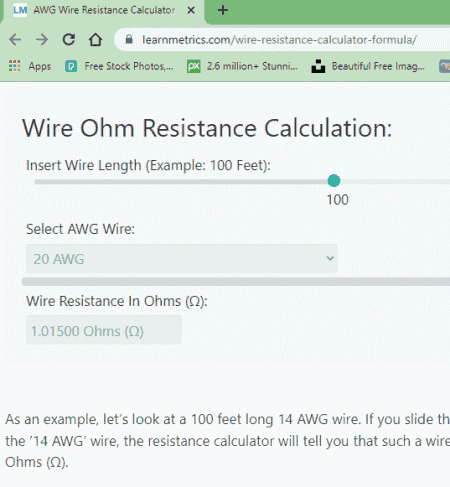
Task: Open the Beautiful Free Images bookmark
Action: (x=368, y=66)
